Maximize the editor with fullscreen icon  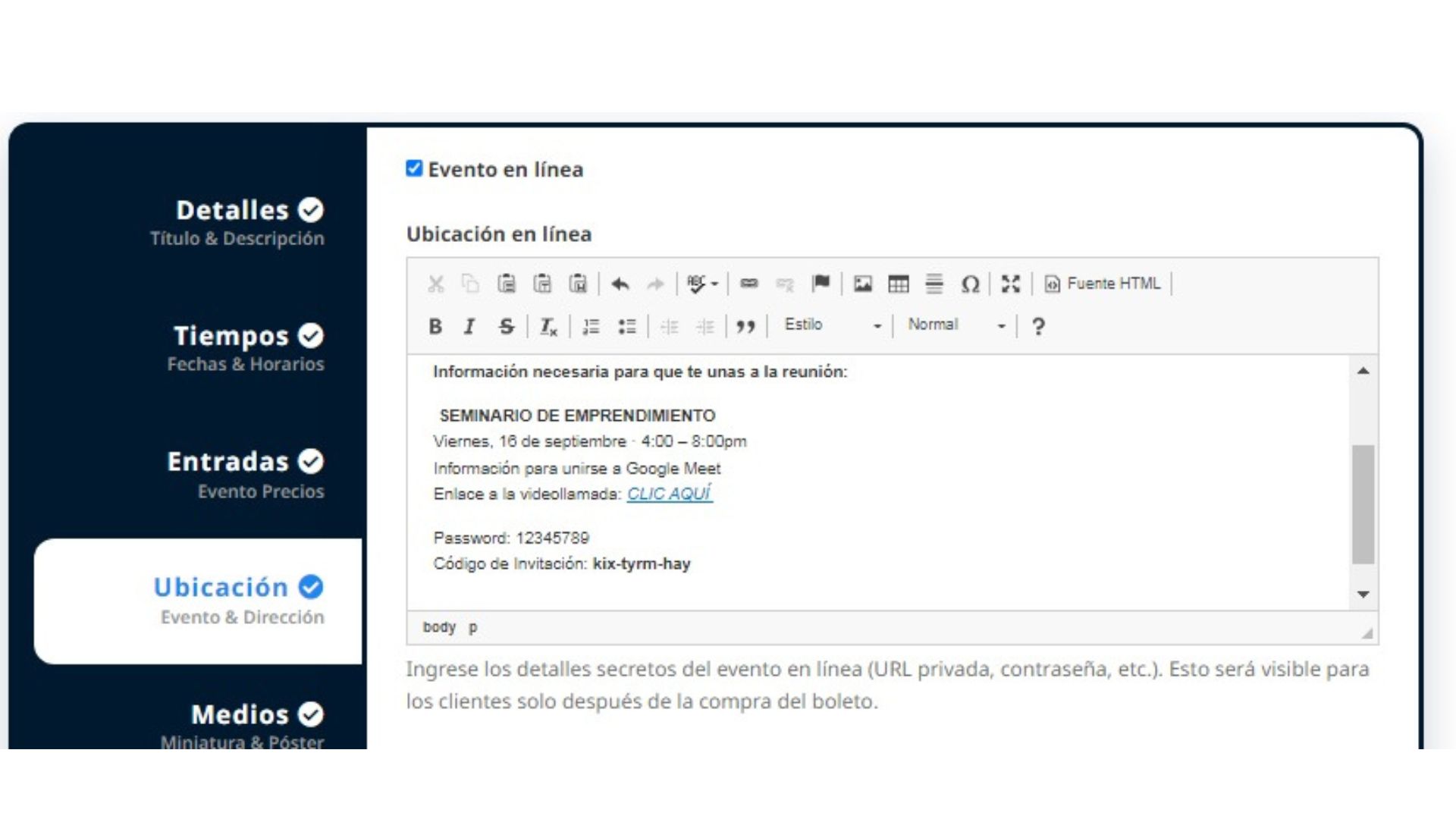coord(1010,284)
